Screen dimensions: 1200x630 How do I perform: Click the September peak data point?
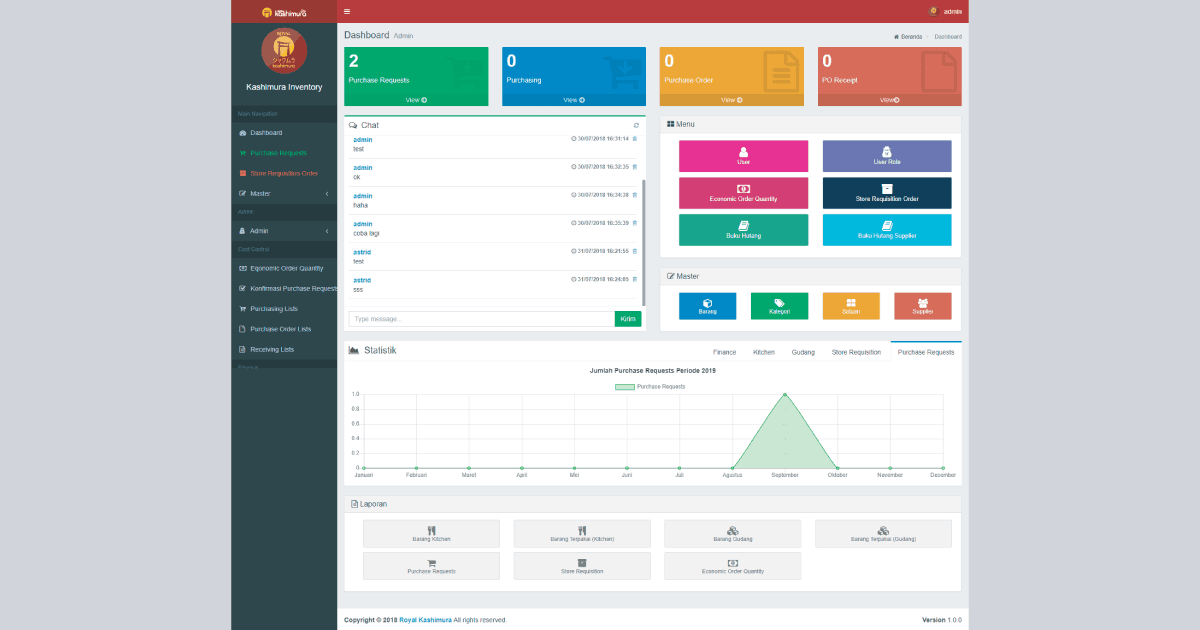[785, 394]
